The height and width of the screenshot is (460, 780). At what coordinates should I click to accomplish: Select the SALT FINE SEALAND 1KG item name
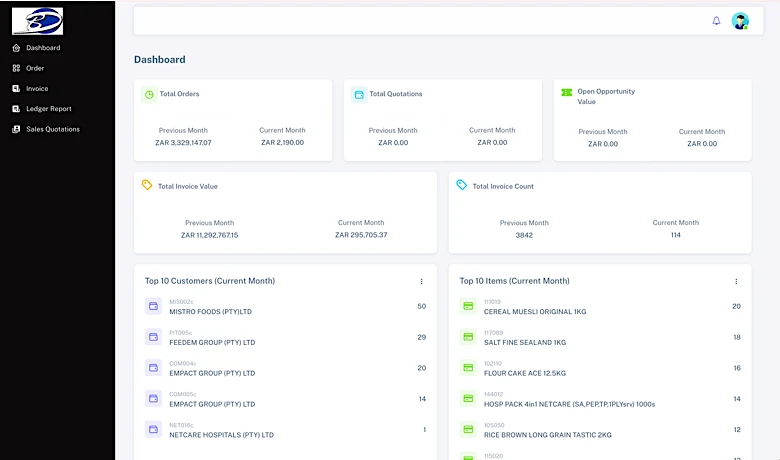click(x=525, y=343)
